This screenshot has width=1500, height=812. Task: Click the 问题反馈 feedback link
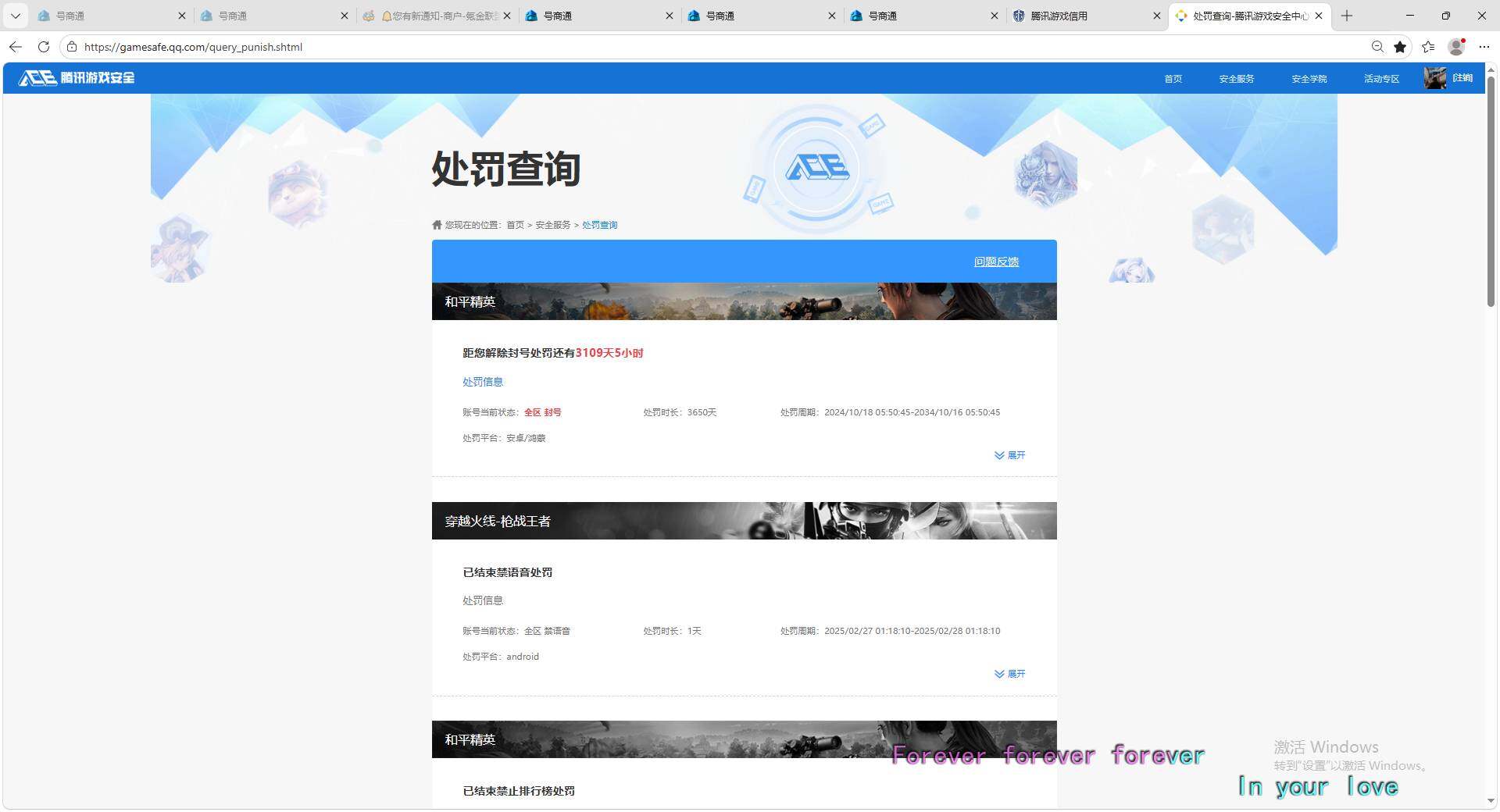[996, 262]
